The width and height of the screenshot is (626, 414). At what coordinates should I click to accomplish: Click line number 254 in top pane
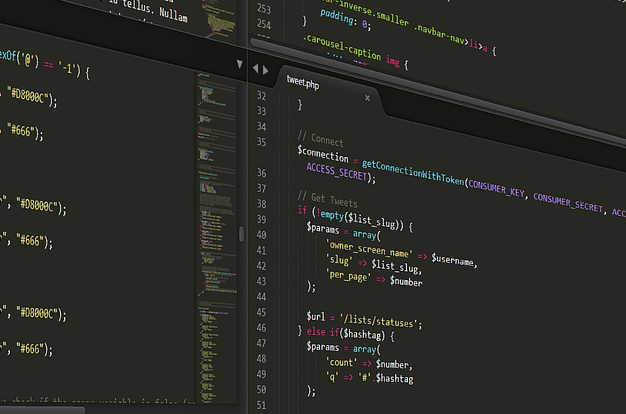click(263, 22)
